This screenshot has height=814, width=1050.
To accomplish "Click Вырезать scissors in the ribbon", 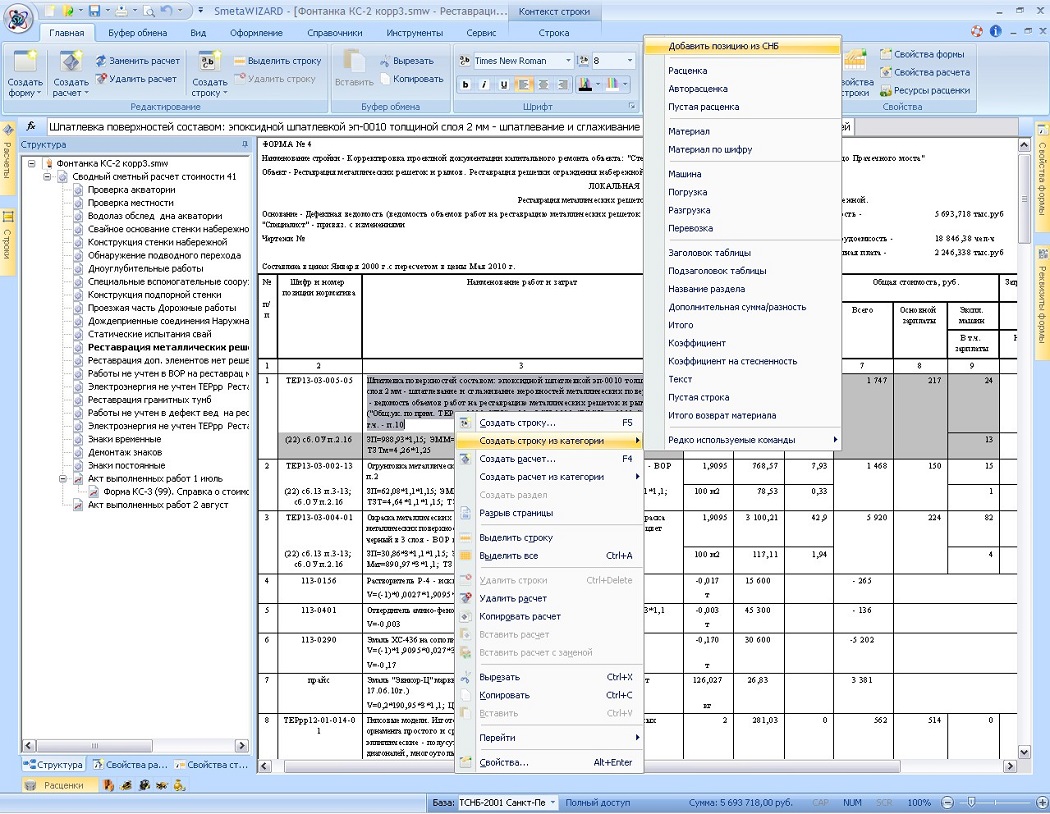I will point(406,61).
